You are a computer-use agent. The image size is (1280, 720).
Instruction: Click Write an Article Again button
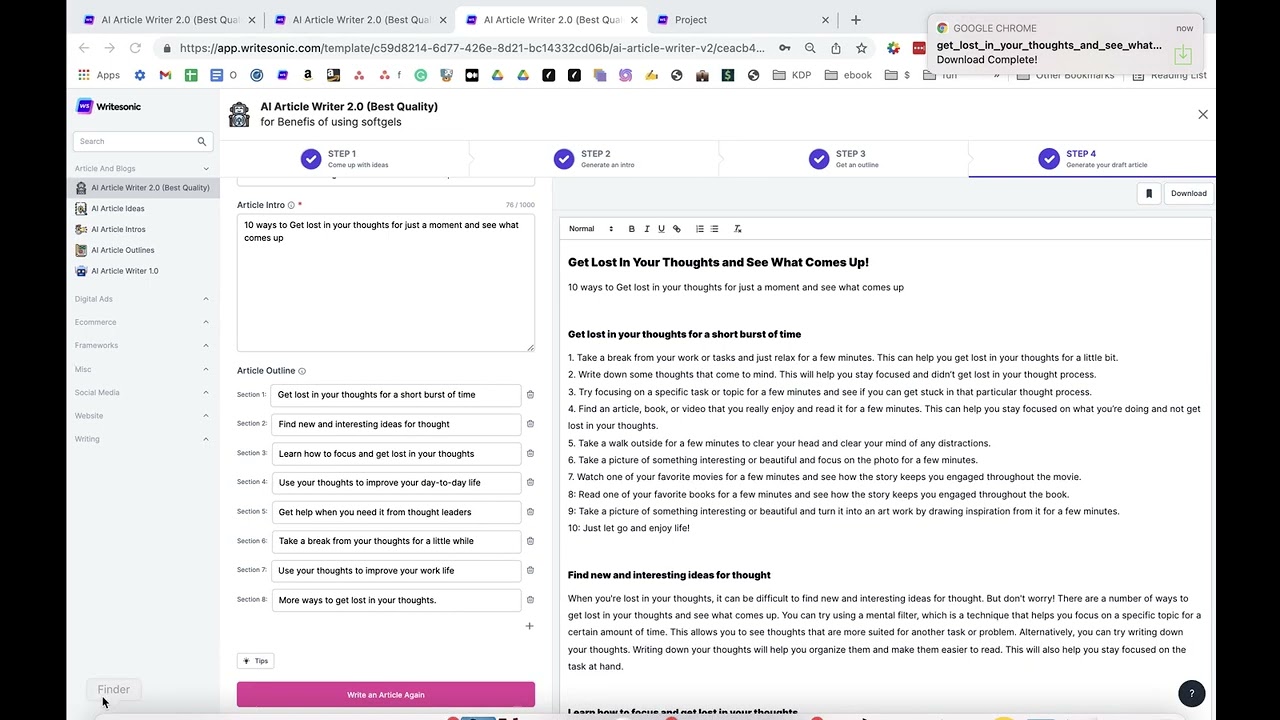[386, 695]
